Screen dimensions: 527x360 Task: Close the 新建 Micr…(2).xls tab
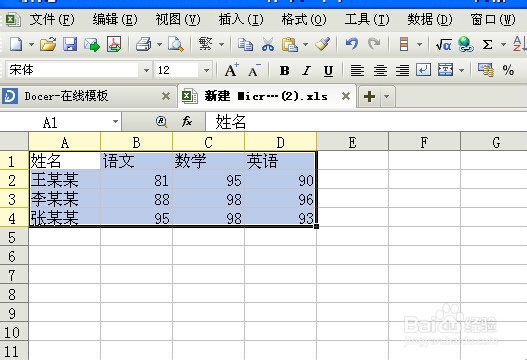(x=346, y=96)
